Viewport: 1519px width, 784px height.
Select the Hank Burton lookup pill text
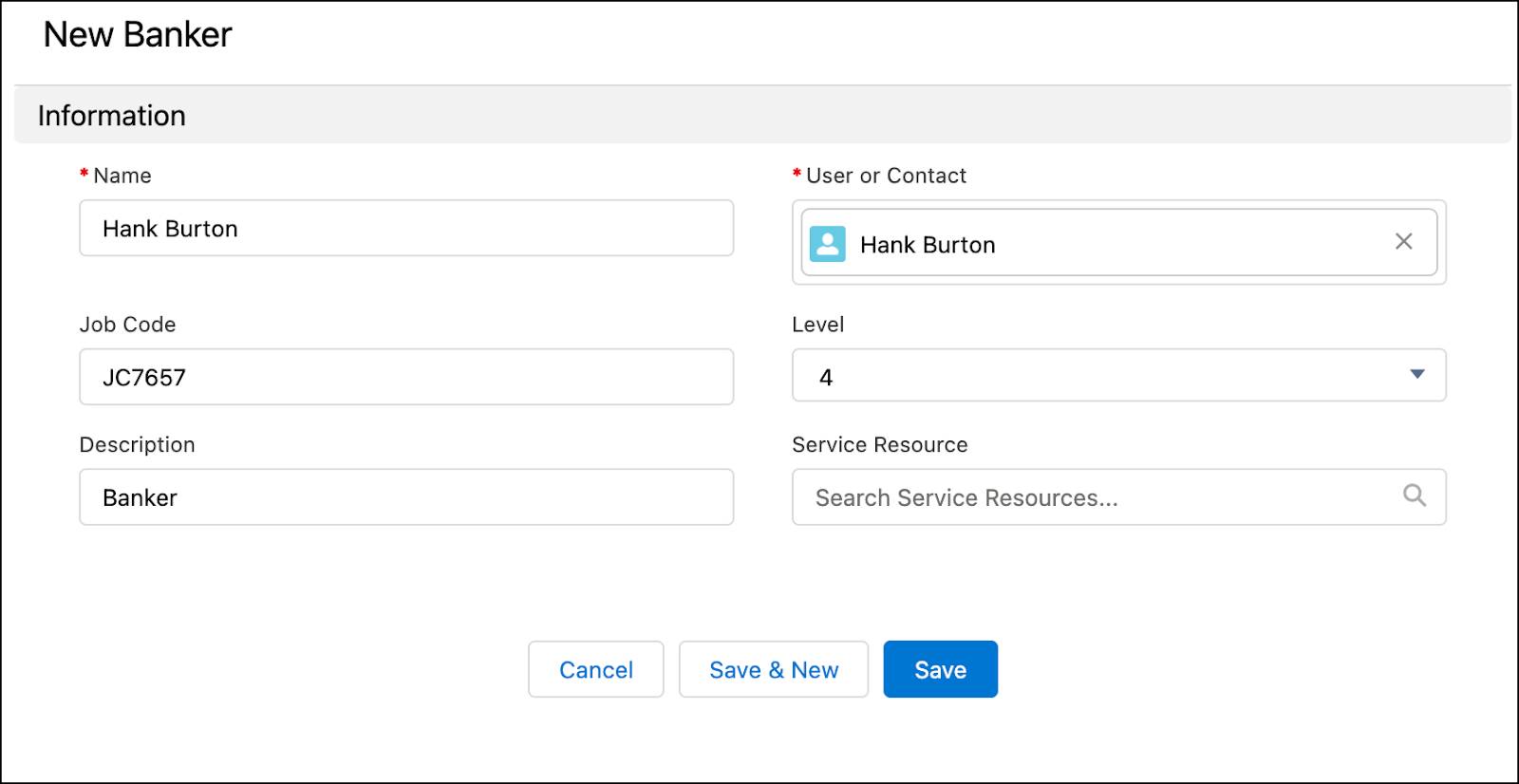click(x=928, y=245)
